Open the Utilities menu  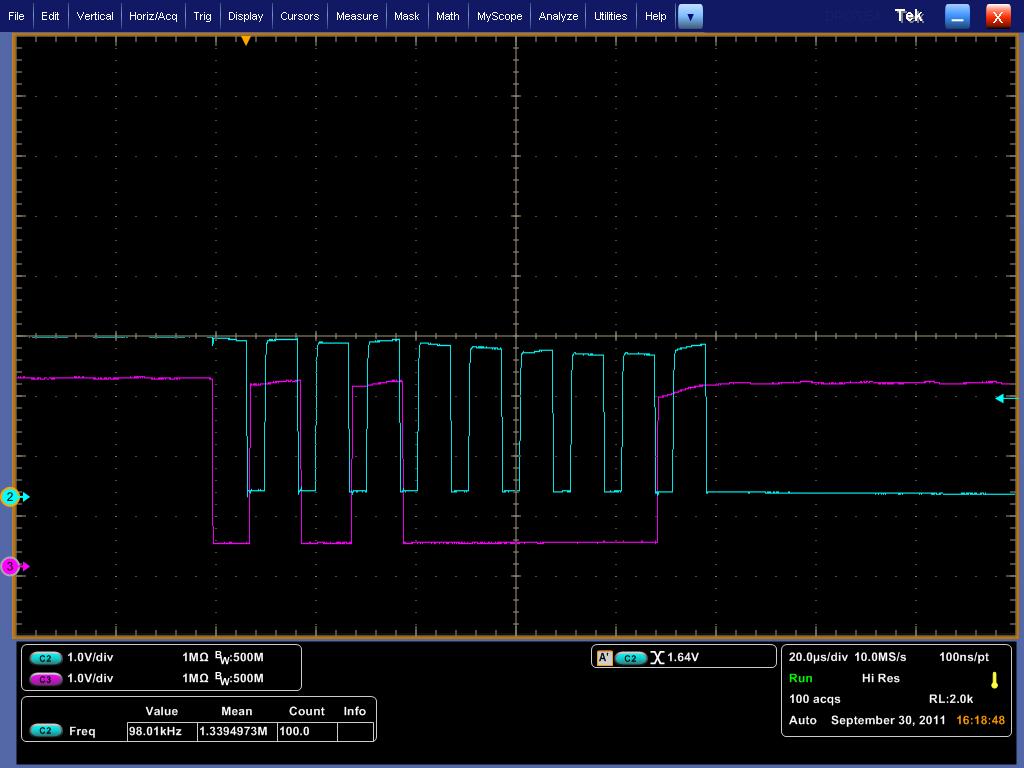click(x=610, y=16)
